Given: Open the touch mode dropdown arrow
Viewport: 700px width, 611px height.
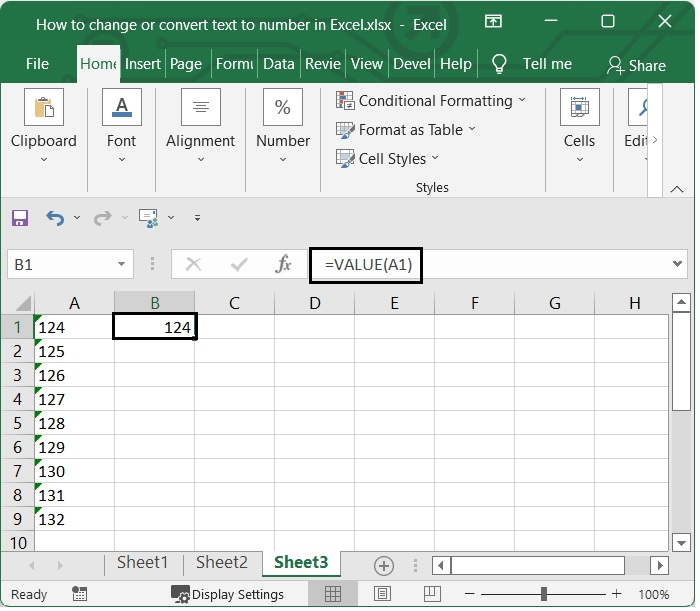Looking at the screenshot, I should pos(171,218).
